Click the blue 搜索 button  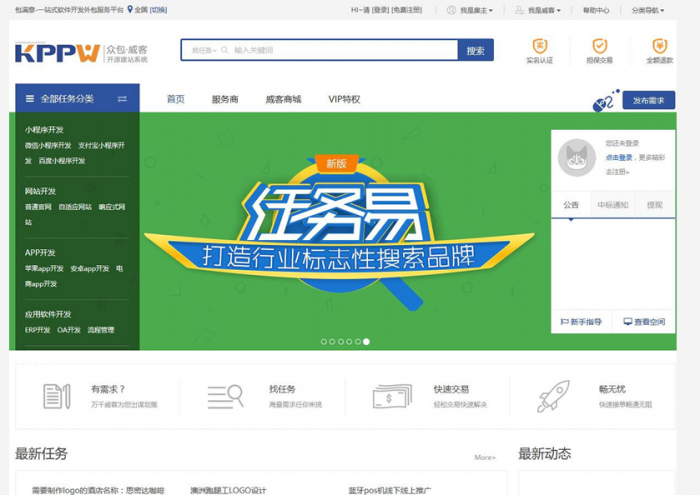click(x=475, y=50)
